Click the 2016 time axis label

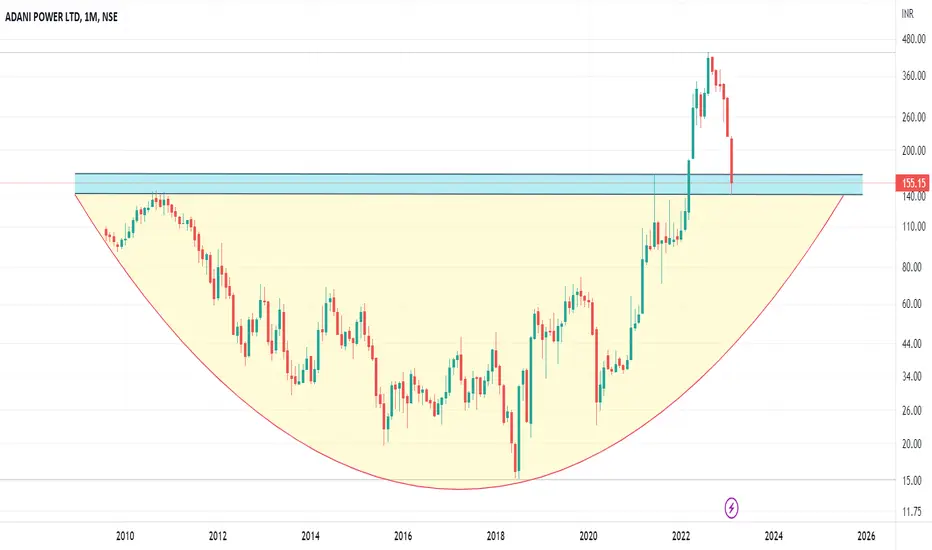coord(403,536)
